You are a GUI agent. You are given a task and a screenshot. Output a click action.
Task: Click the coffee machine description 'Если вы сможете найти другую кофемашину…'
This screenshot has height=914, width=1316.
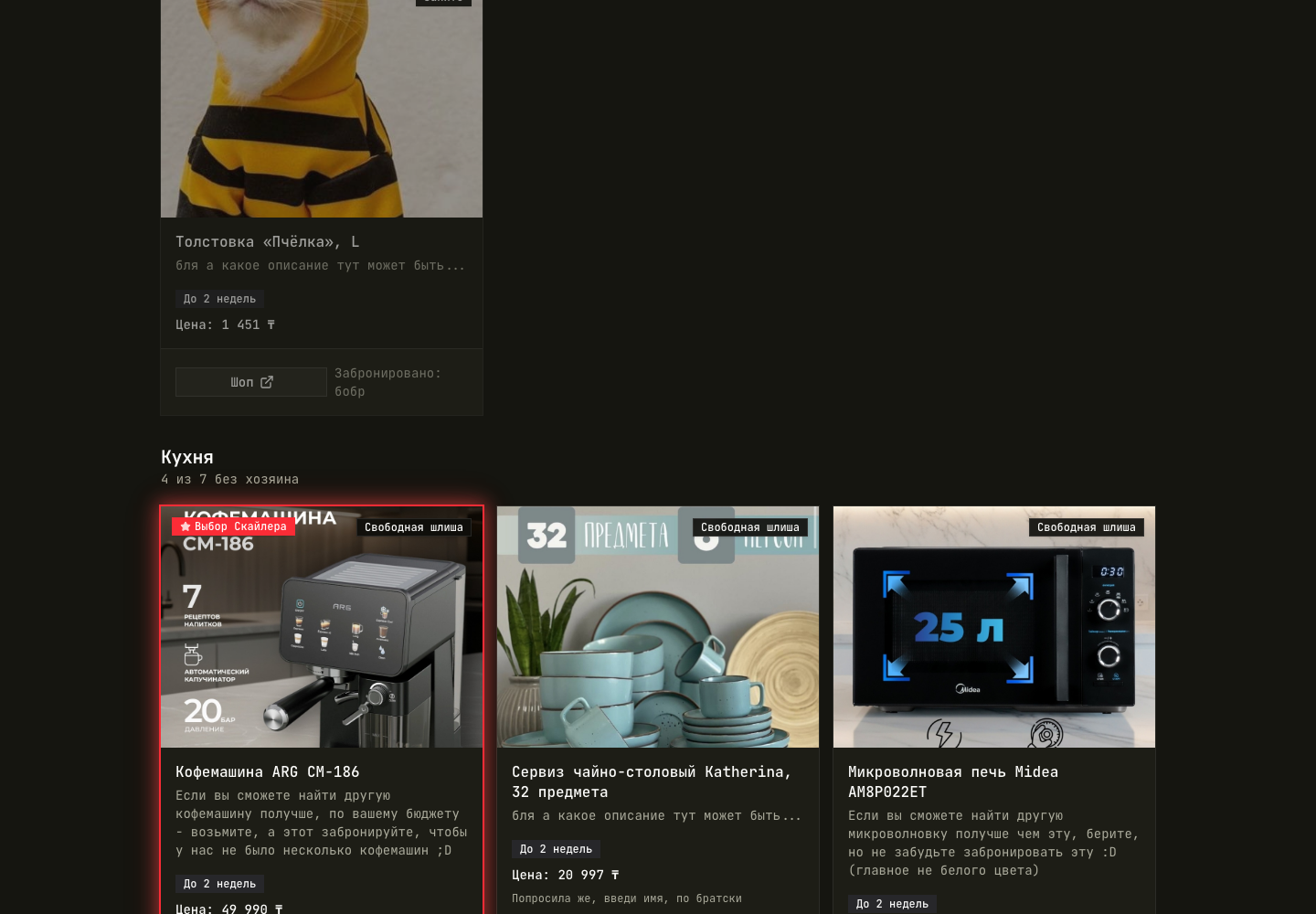(322, 823)
